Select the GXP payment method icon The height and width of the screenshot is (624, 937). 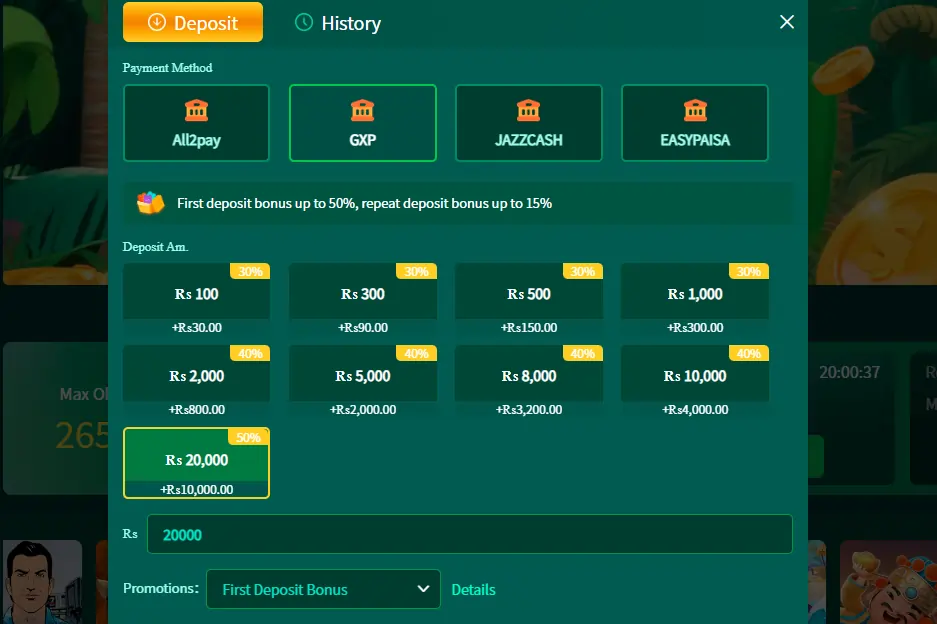tap(362, 112)
